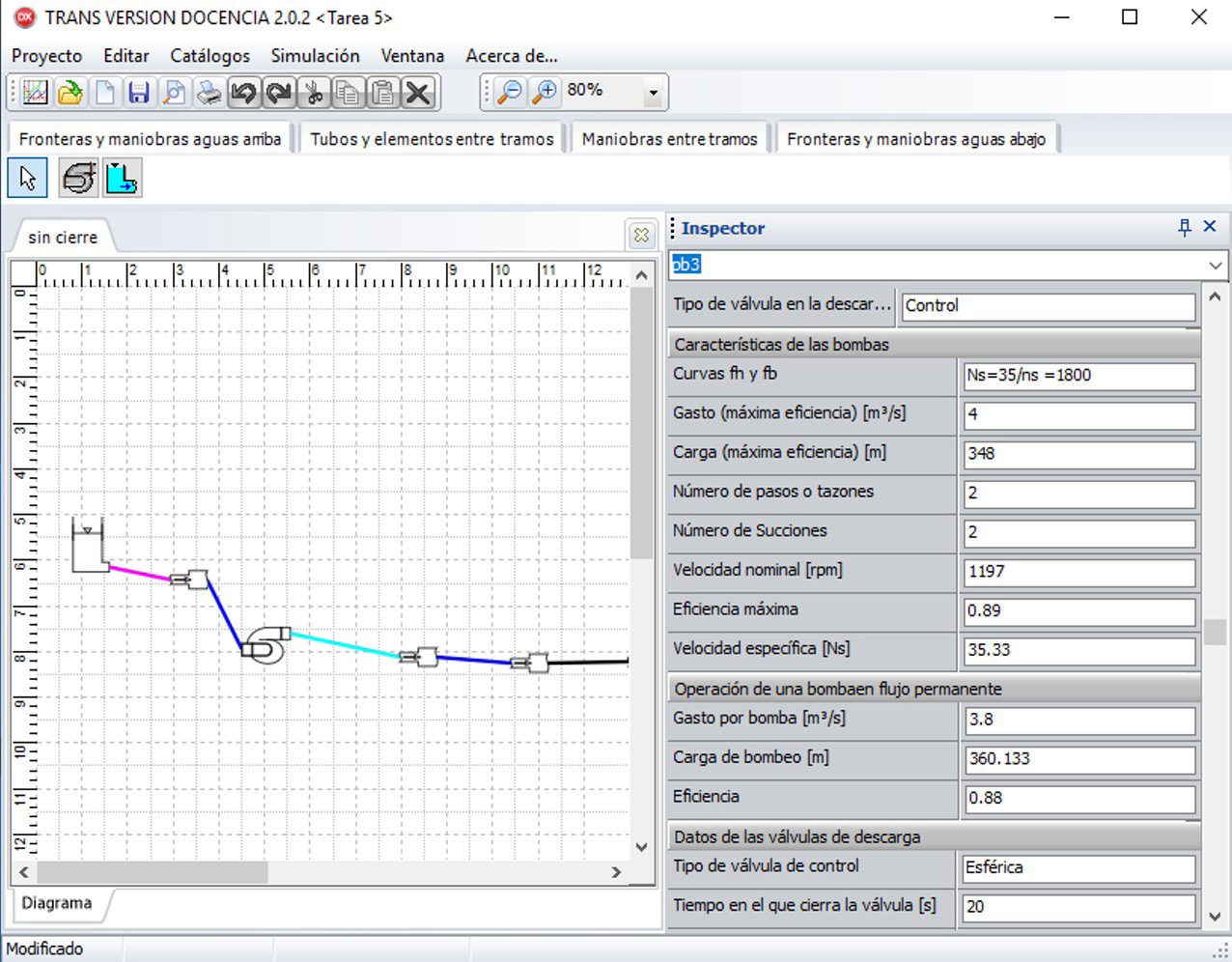Open the Editar menu
Image resolution: width=1232 pixels, height=962 pixels.
[126, 56]
